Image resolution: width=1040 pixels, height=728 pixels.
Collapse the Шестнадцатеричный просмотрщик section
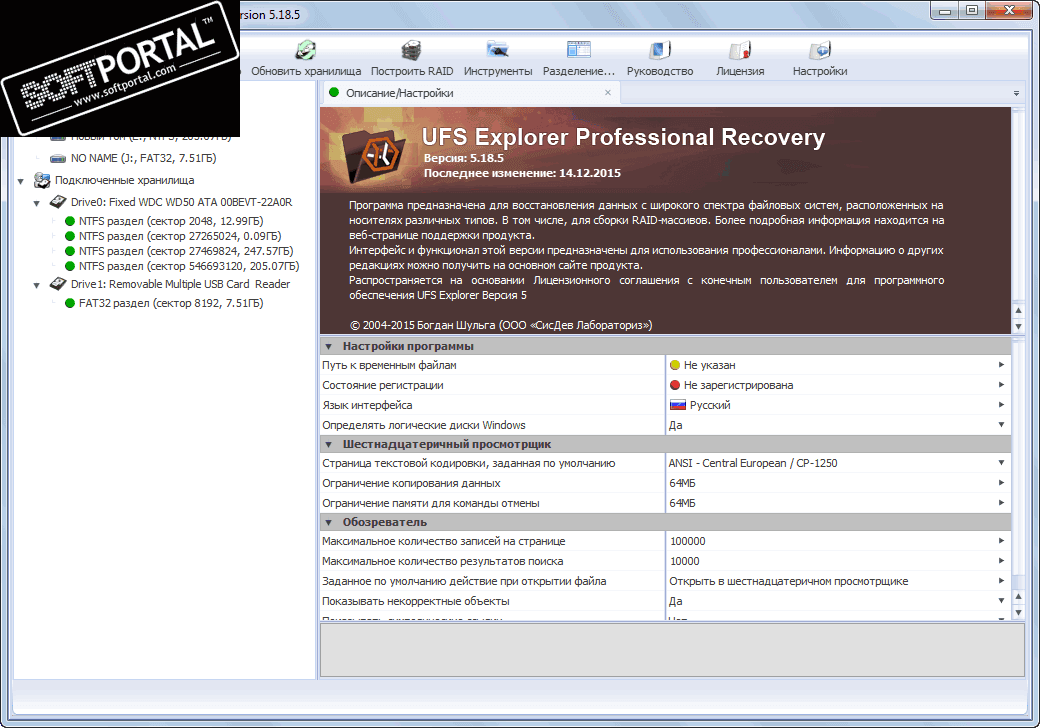328,444
